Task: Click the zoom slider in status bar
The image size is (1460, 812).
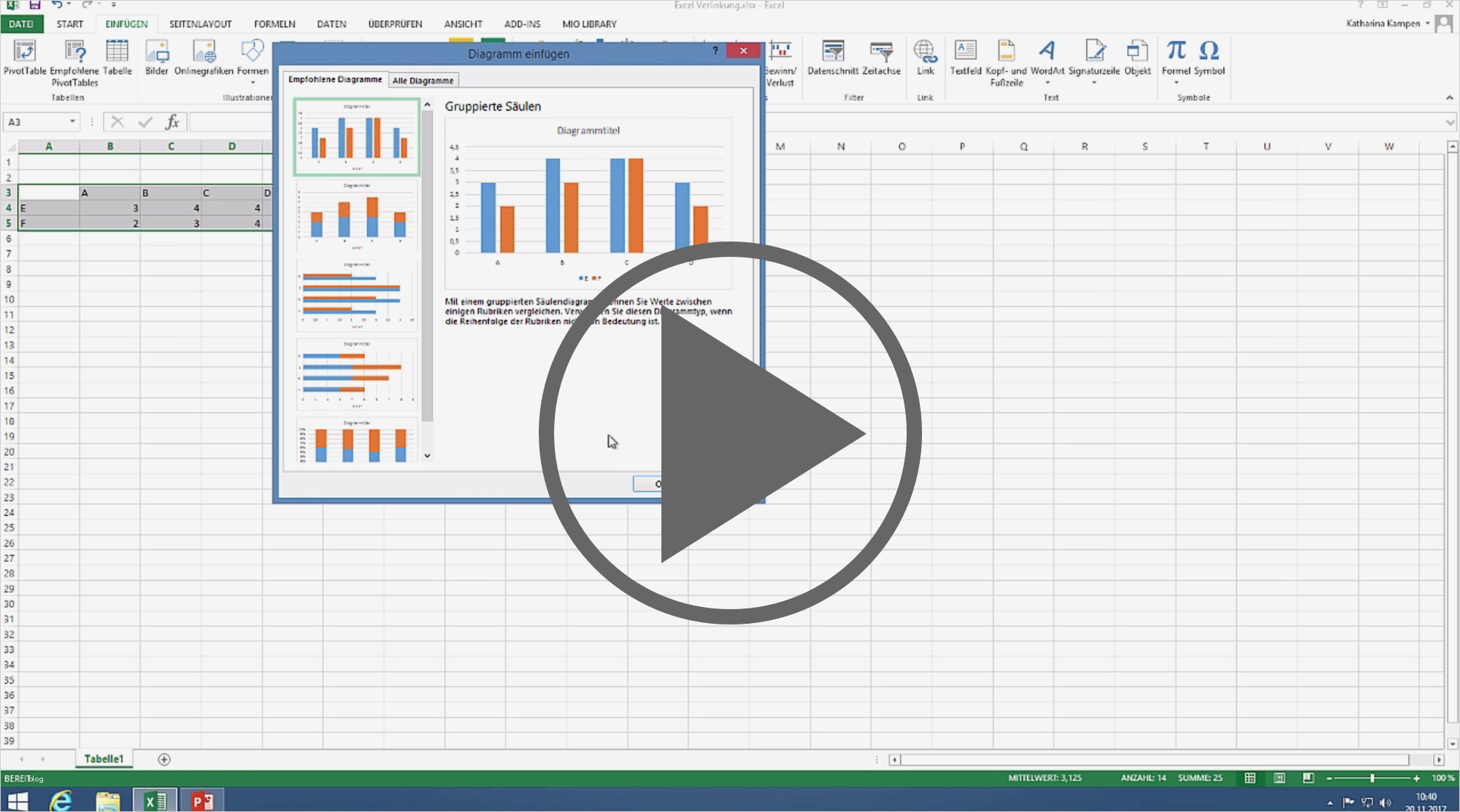Action: pos(1372,778)
